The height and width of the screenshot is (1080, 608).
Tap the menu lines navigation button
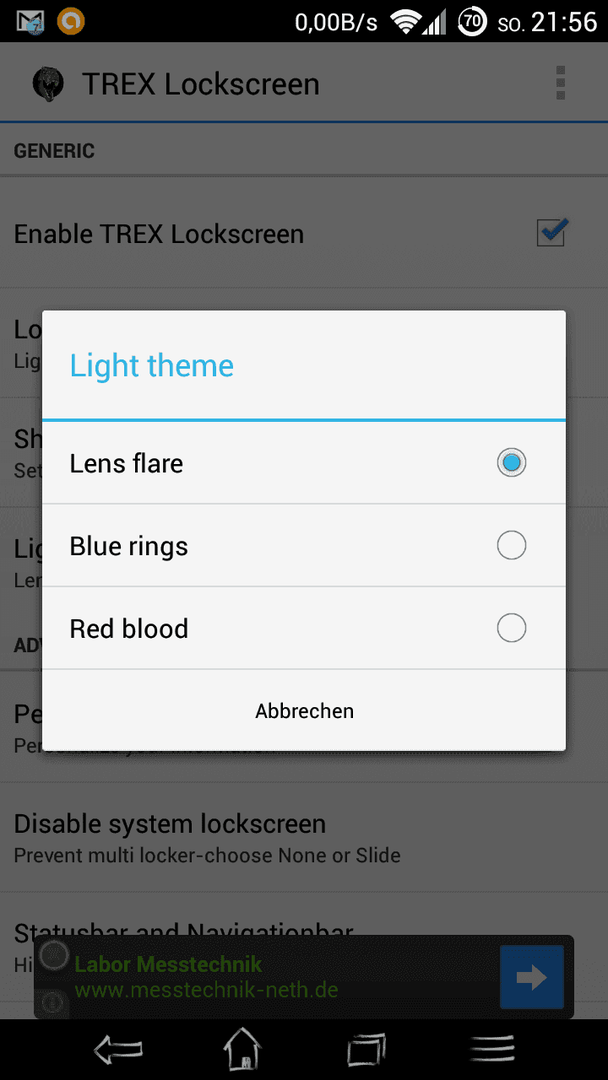pos(492,1050)
